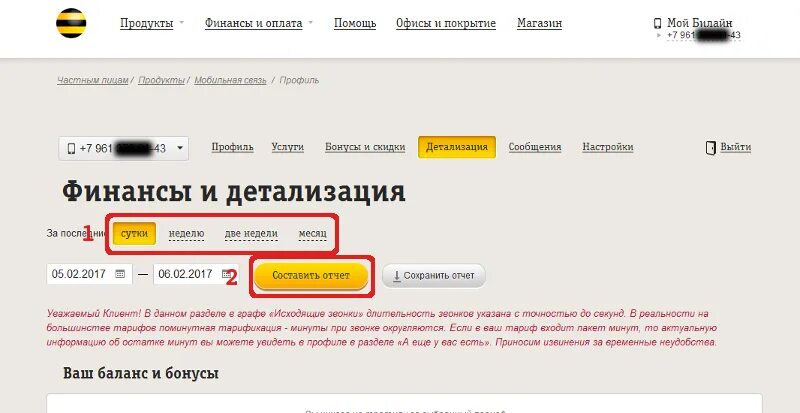Switch to the Детализация tab
The height and width of the screenshot is (413, 800).
[457, 147]
